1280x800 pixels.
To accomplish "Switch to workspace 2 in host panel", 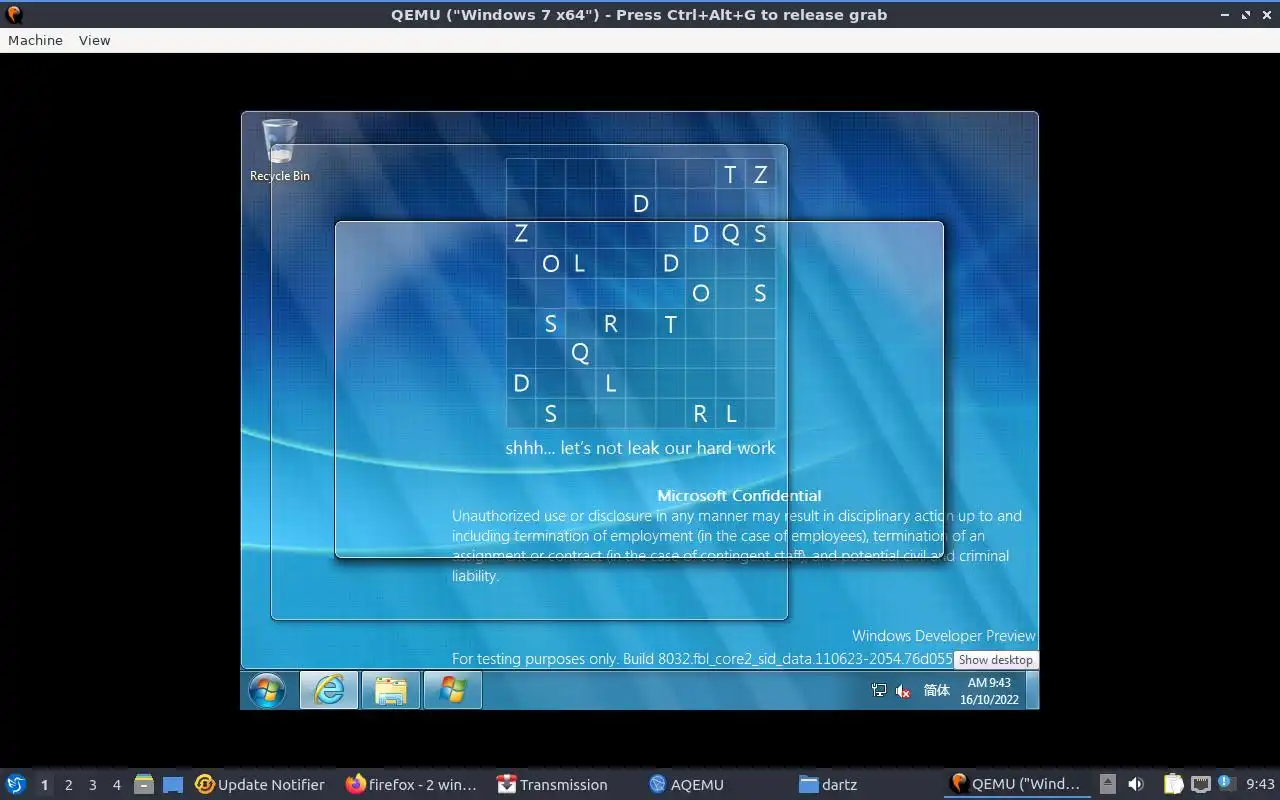I will (x=68, y=785).
